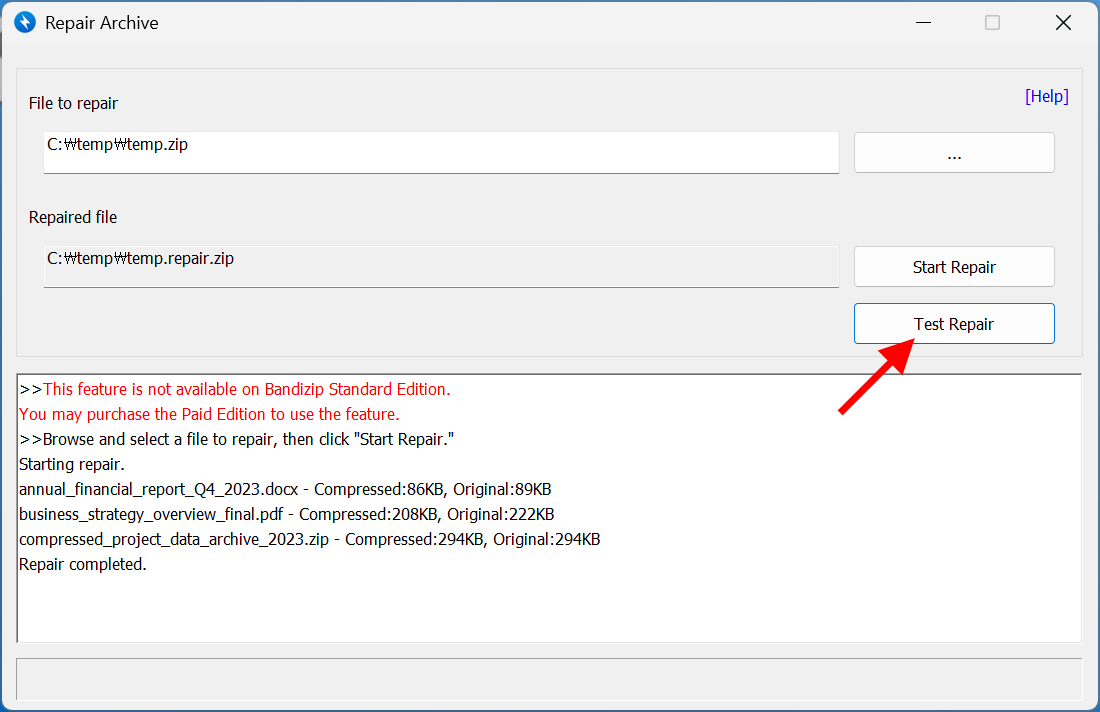Open the Help link

[x=1046, y=97]
